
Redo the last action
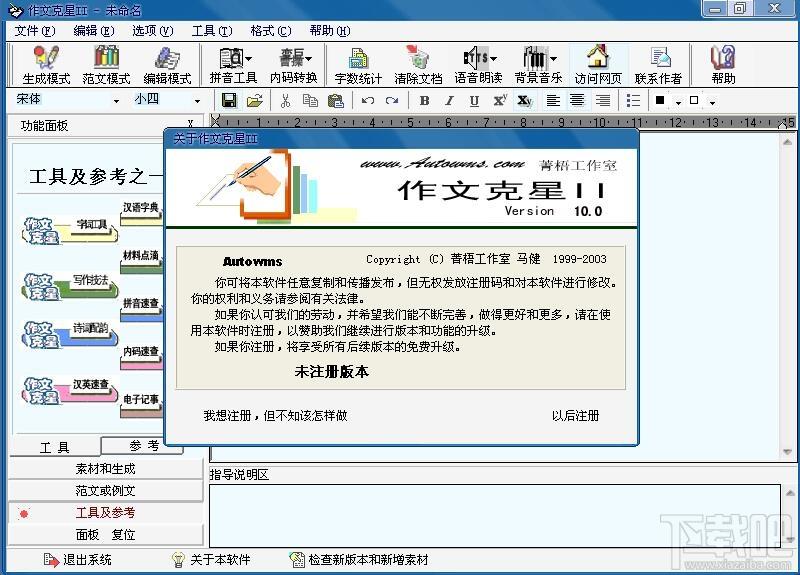392,101
